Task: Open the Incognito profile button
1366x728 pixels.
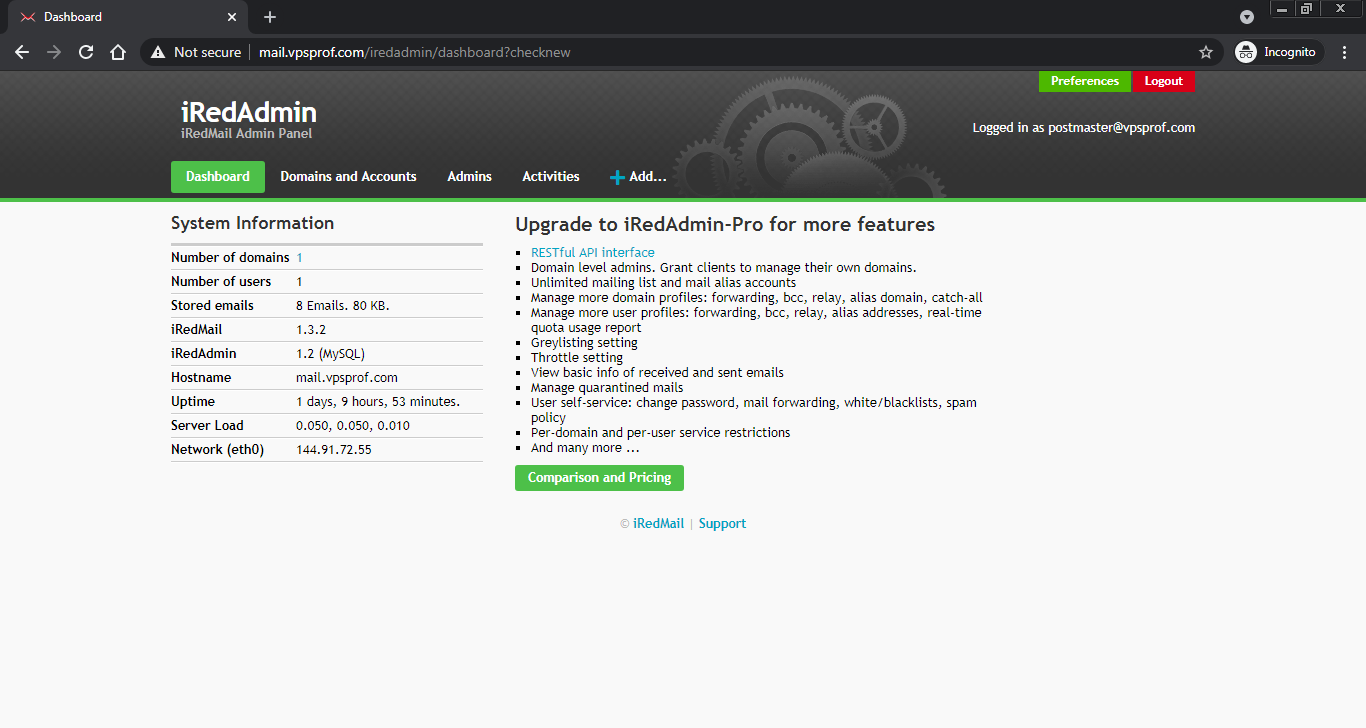Action: (1279, 52)
